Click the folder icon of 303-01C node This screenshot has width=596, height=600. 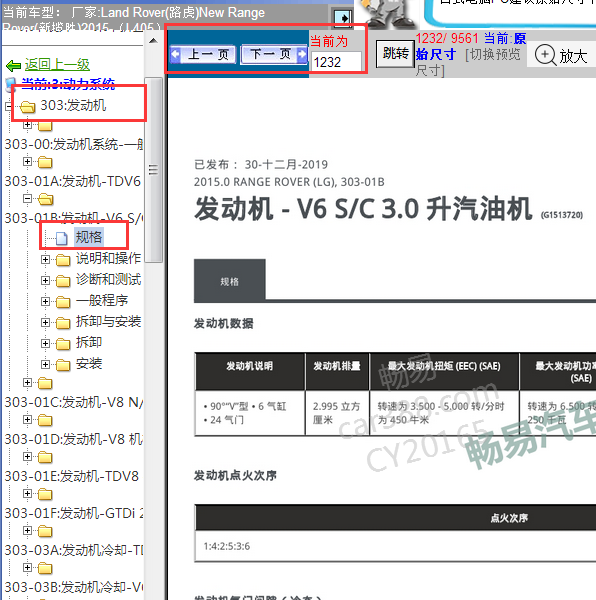46,383
